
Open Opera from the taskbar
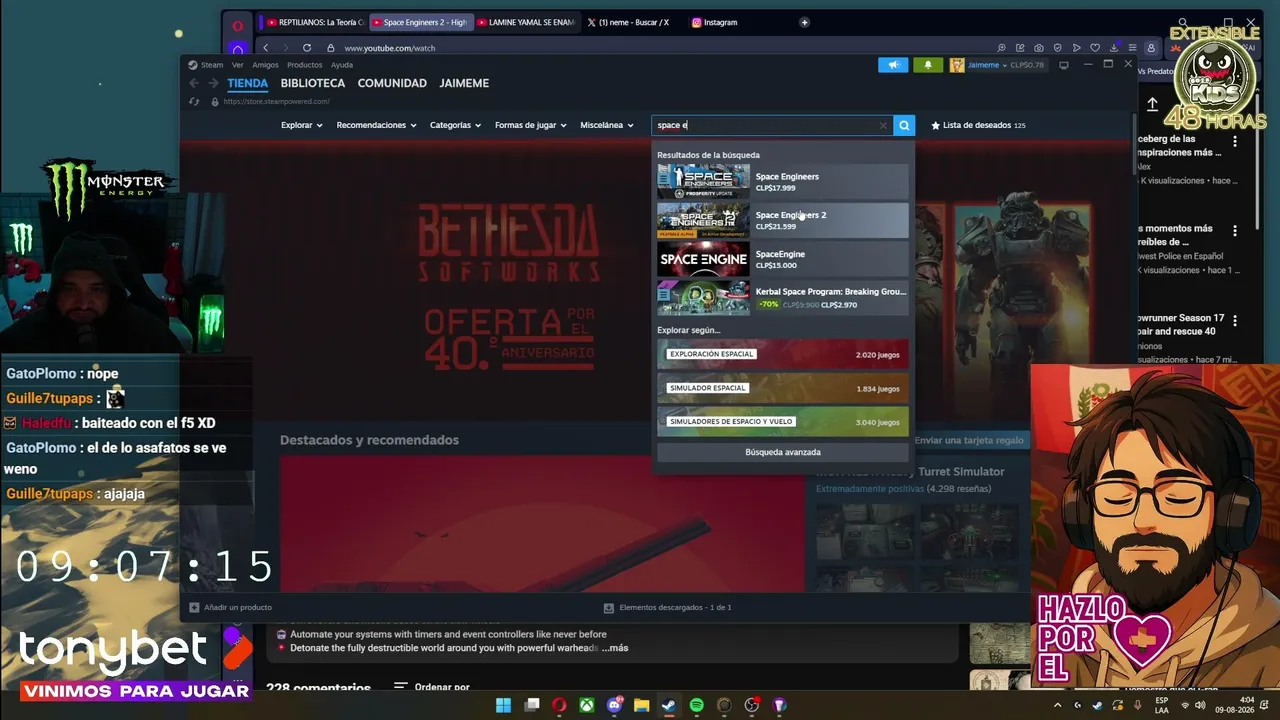[x=559, y=705]
